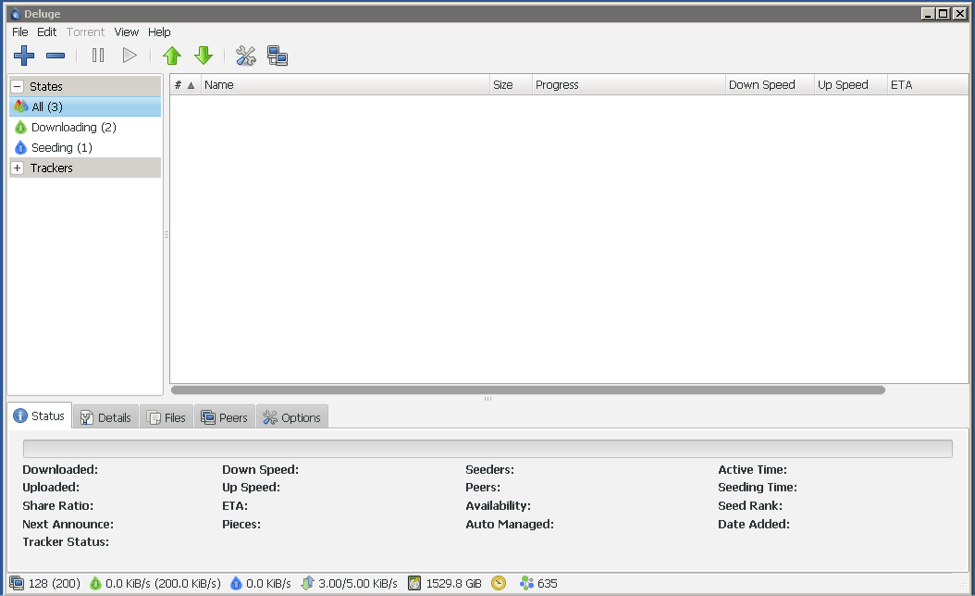This screenshot has width=975, height=596.
Task: Sort torrents by the Size column
Action: pyautogui.click(x=511, y=85)
